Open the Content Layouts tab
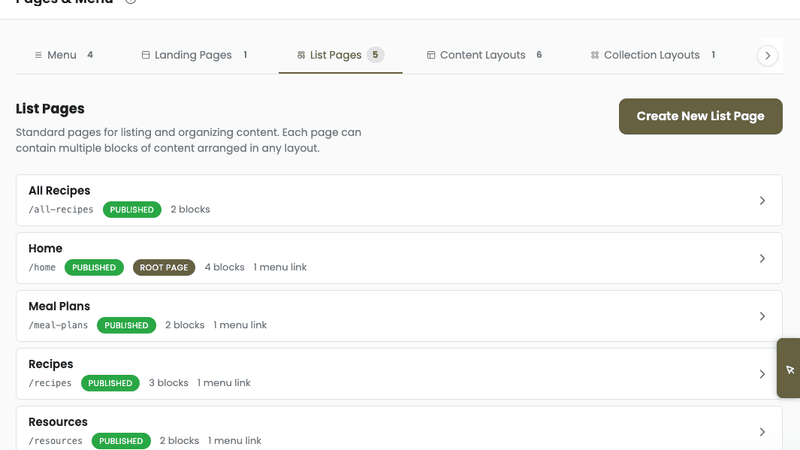 click(484, 55)
